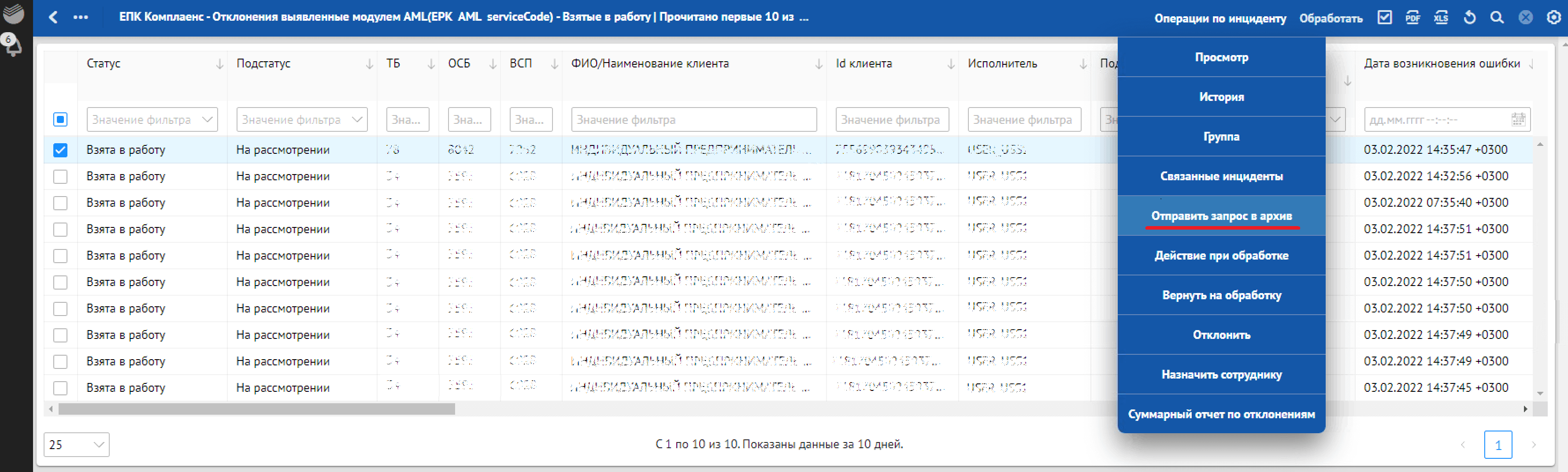Click the ФИО/Наименование клиента filter field
Screen dimensions: 1568x472
693,120
